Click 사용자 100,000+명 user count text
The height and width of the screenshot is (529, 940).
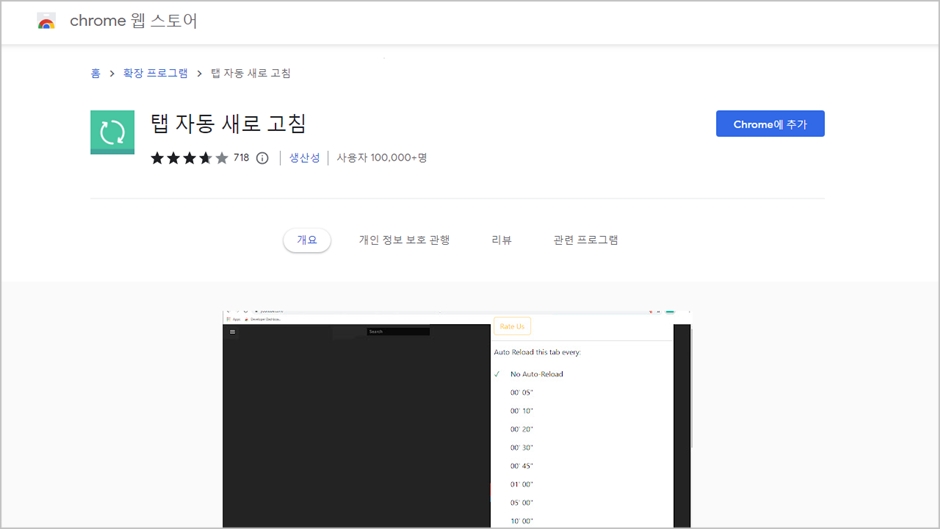coord(381,158)
